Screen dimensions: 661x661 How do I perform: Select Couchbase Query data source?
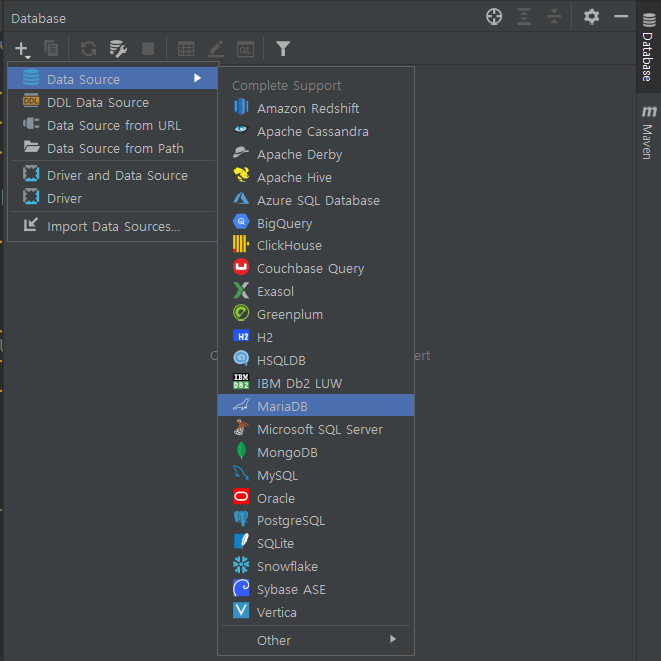316,268
